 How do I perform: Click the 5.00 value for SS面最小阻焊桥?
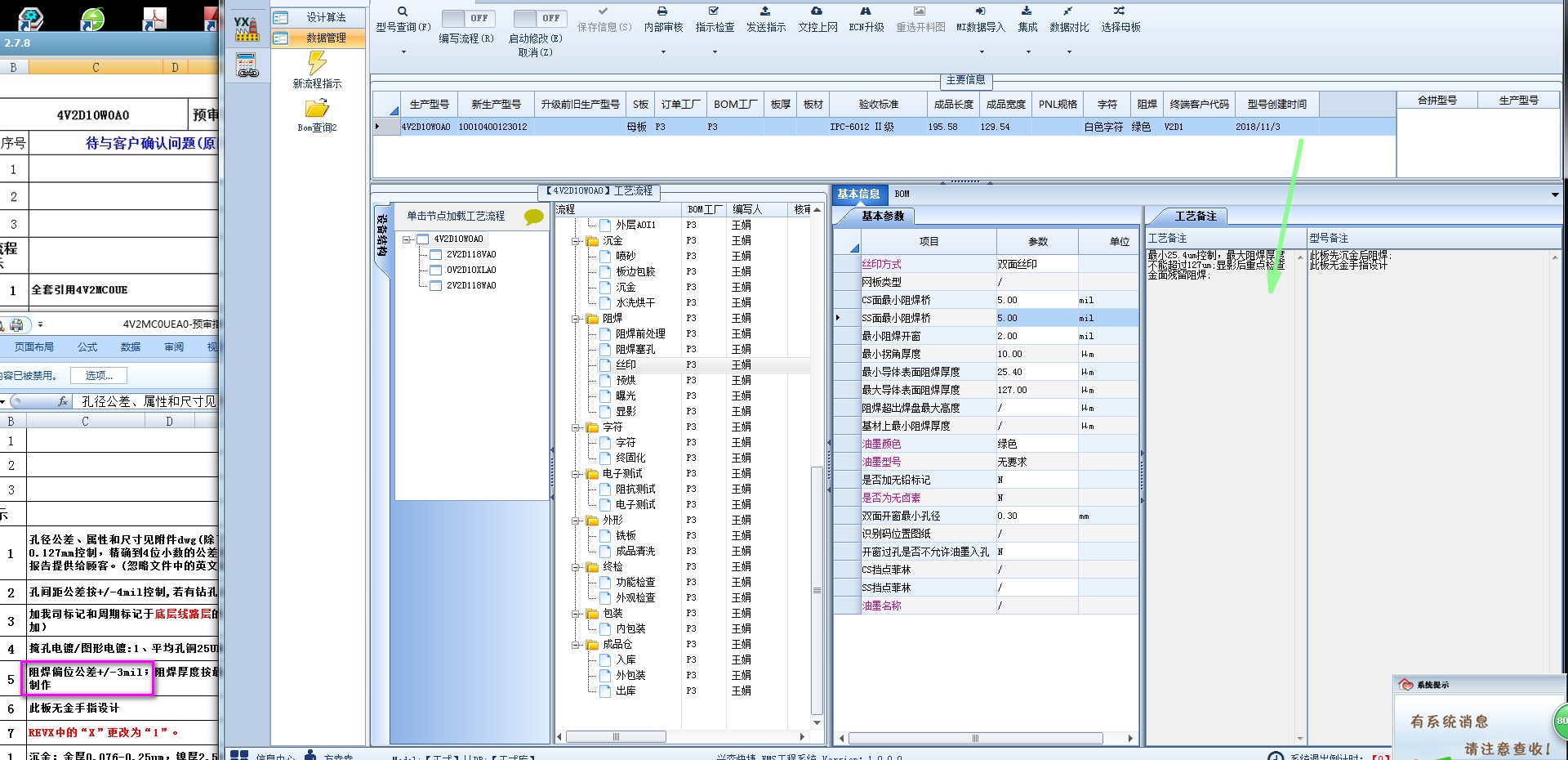point(1037,318)
